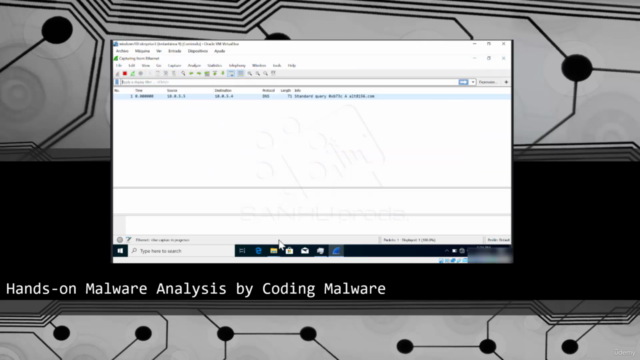Image resolution: width=640 pixels, height=360 pixels.
Task: Close the capture file toolbar icon
Action: point(165,73)
